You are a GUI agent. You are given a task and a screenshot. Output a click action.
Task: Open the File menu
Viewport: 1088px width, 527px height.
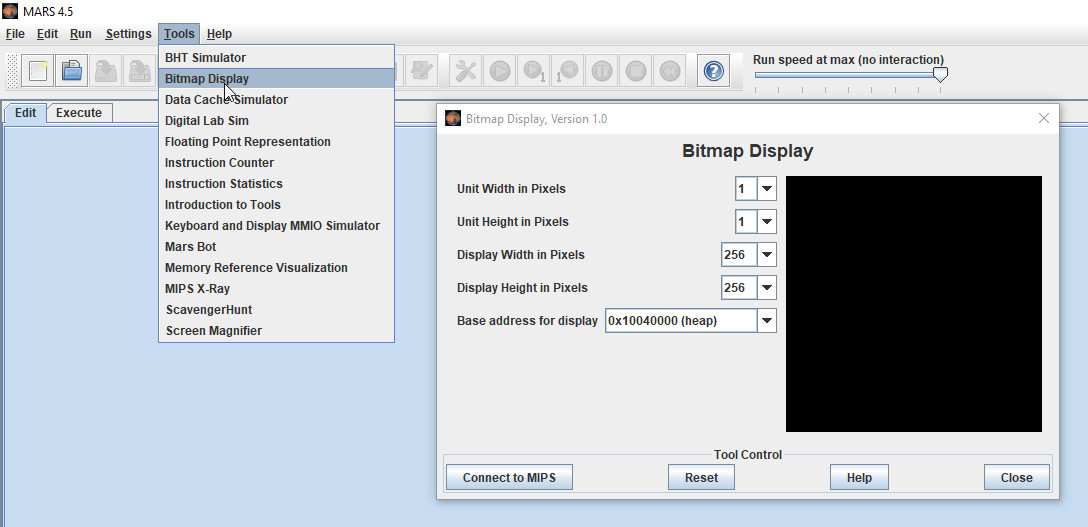pyautogui.click(x=15, y=34)
